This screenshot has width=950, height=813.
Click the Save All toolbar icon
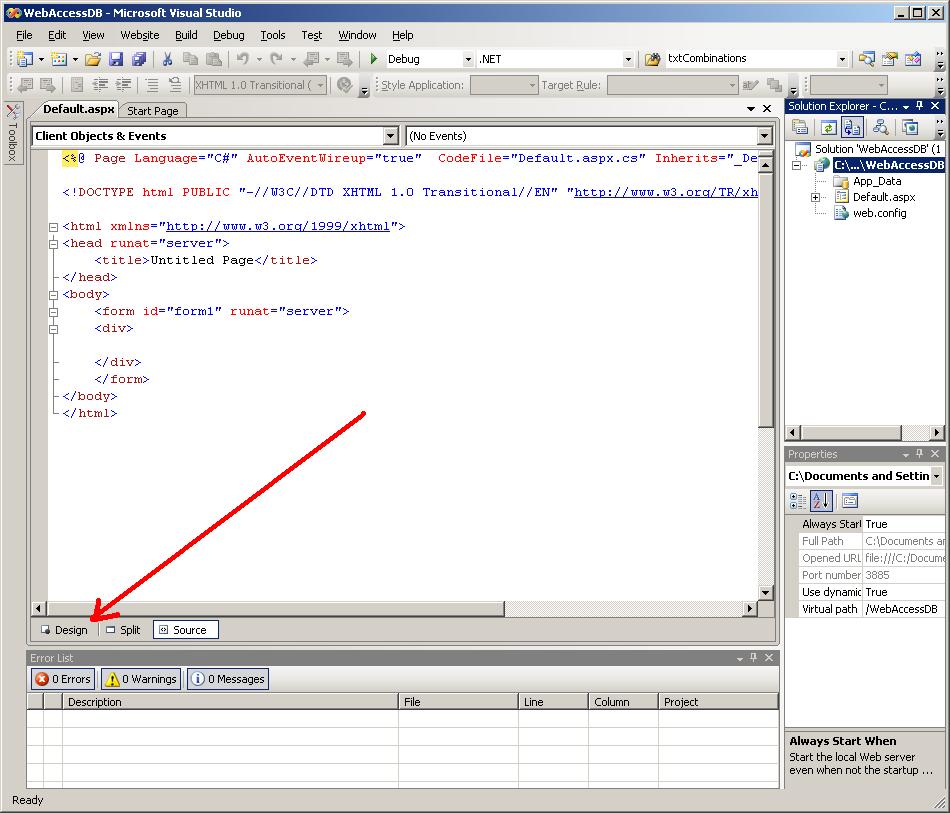(139, 59)
